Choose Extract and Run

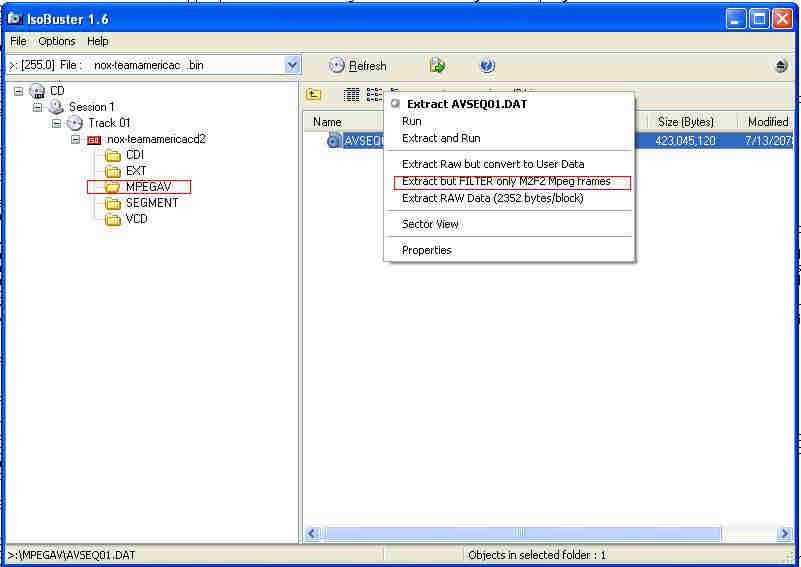point(509,138)
